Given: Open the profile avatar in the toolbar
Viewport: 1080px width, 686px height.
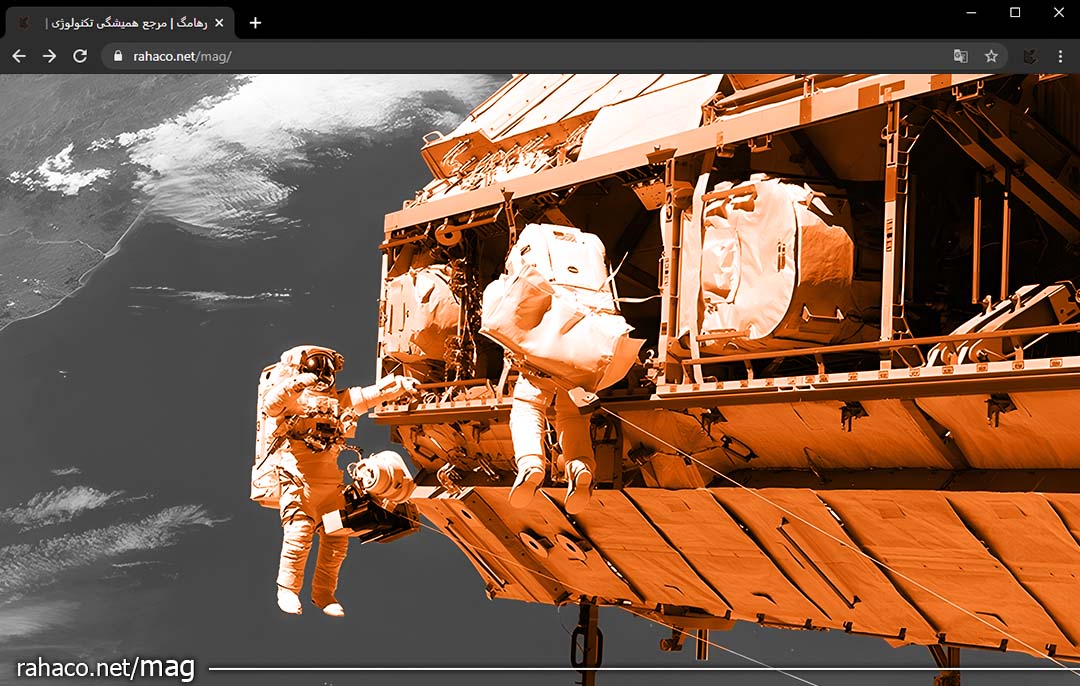Looking at the screenshot, I should coord(1029,56).
